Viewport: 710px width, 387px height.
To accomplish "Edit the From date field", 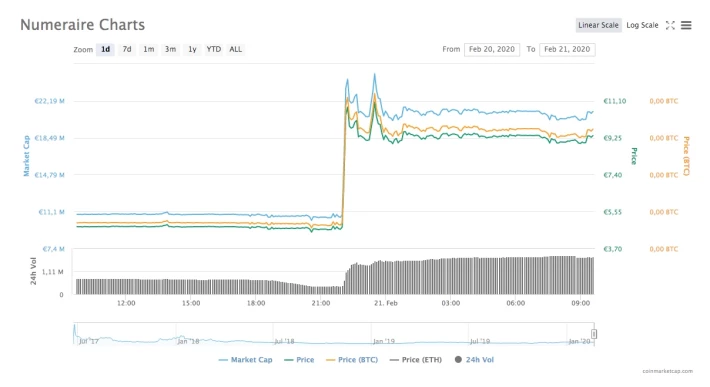I will coord(492,49).
